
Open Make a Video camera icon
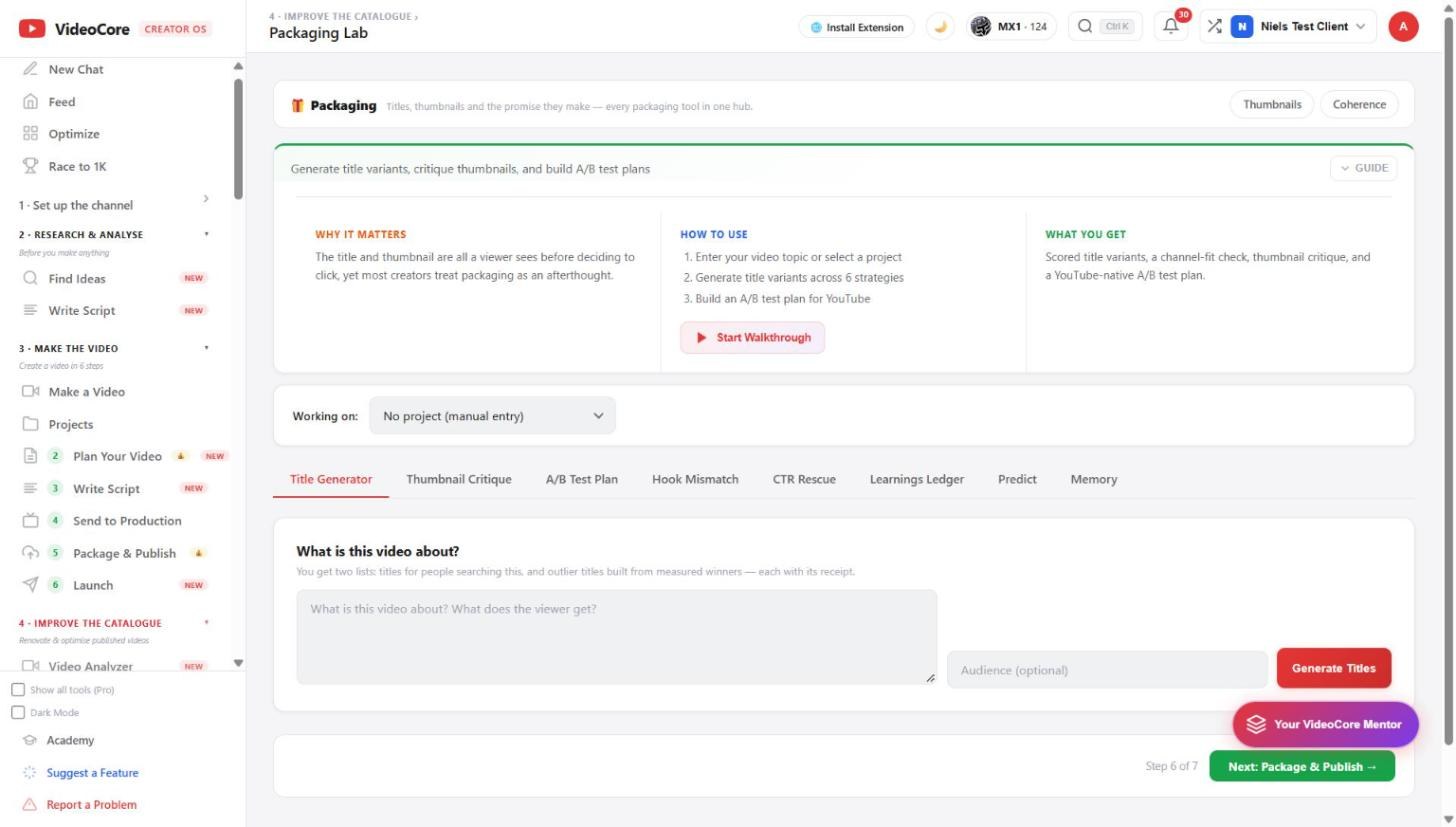click(30, 392)
